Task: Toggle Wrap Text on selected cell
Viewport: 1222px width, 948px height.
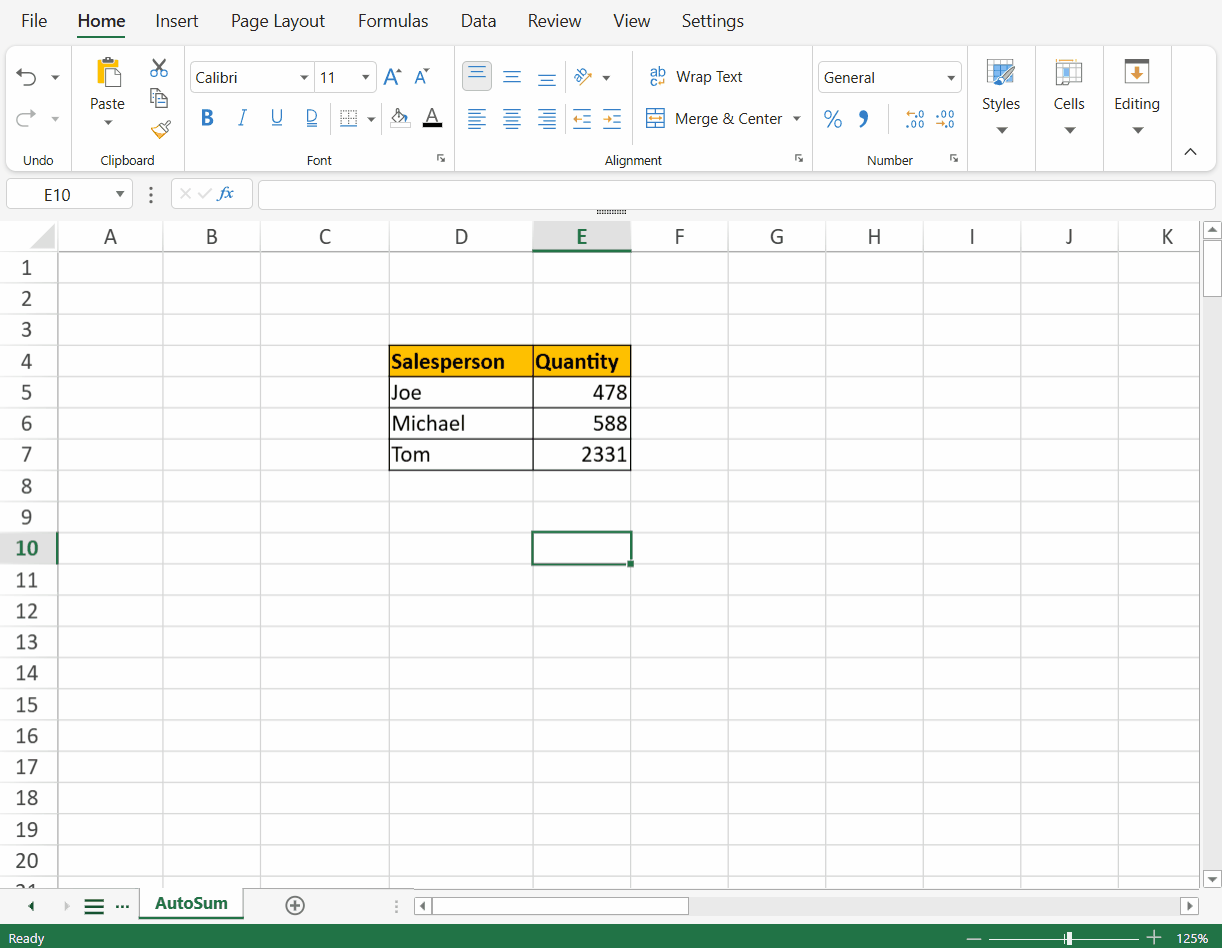Action: 696,77
